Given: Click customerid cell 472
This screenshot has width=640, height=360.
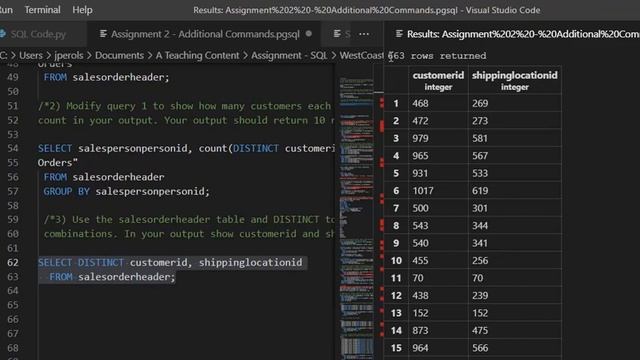Looking at the screenshot, I should 438,121.
